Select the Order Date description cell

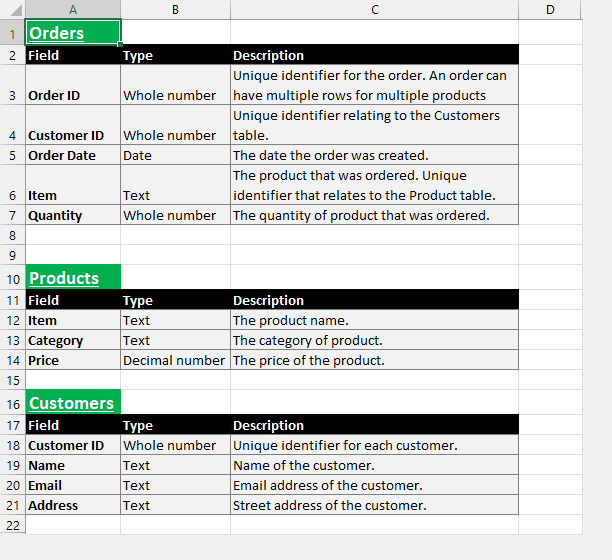point(374,155)
